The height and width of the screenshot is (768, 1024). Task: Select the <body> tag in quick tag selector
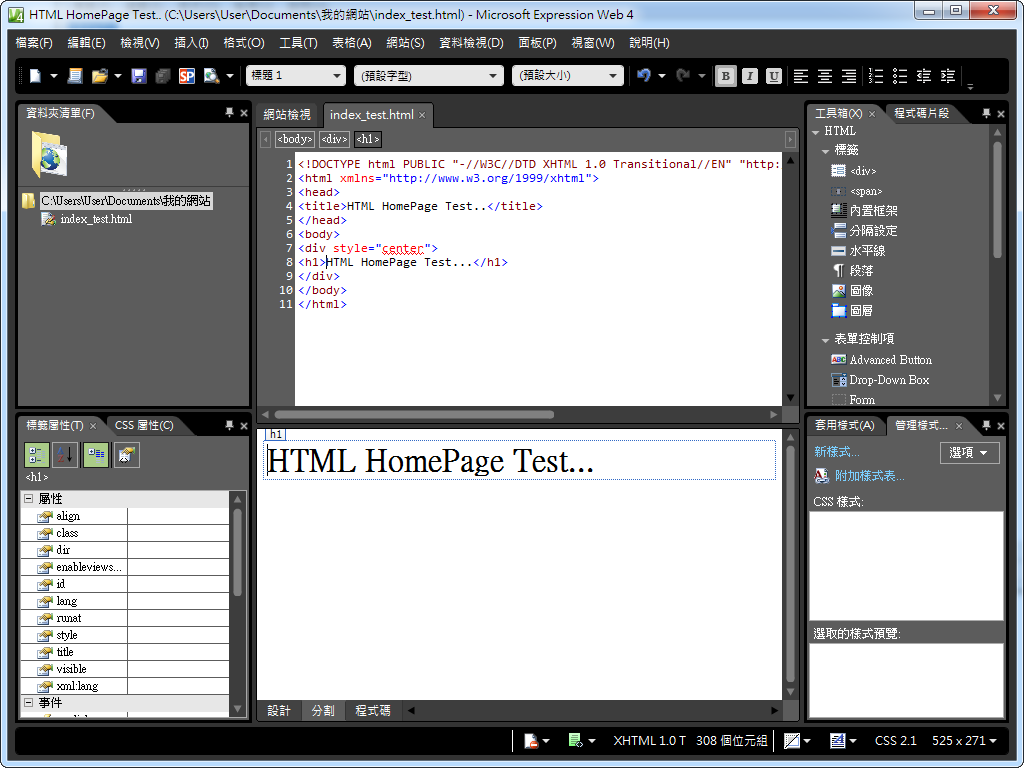[x=295, y=139]
